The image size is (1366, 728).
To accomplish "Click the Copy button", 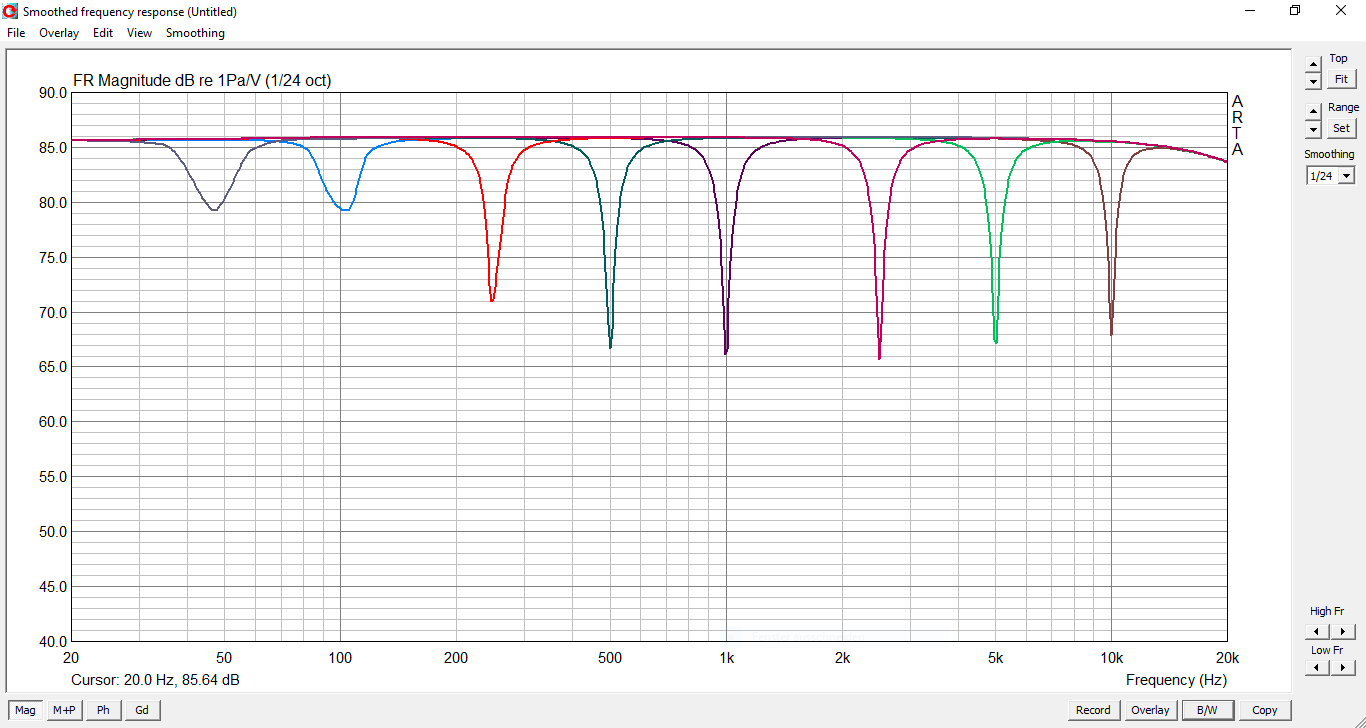I will (1265, 710).
